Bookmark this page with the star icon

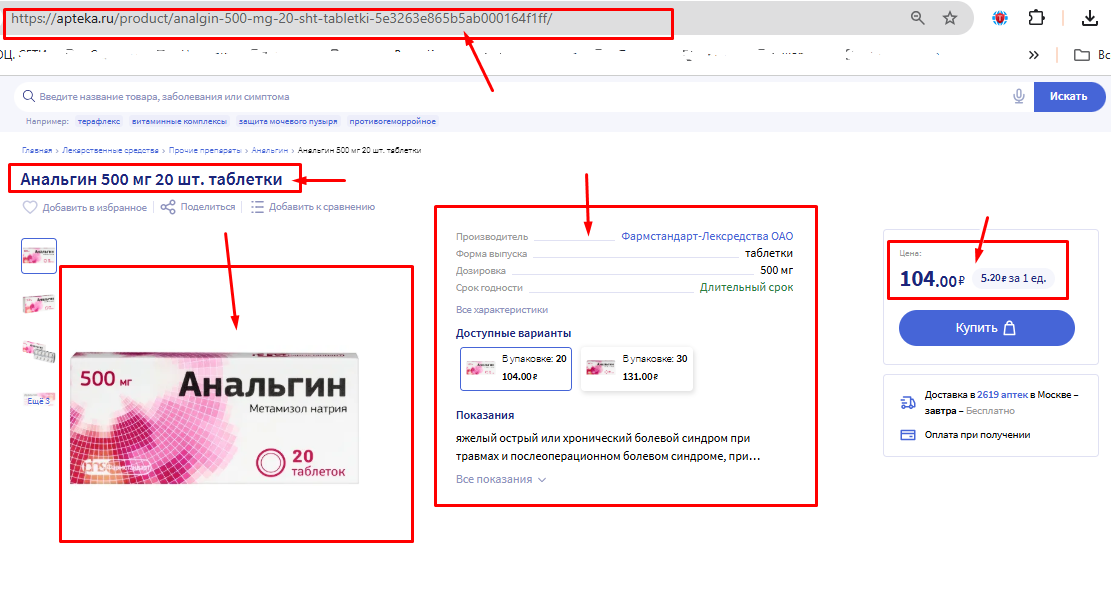pyautogui.click(x=950, y=18)
